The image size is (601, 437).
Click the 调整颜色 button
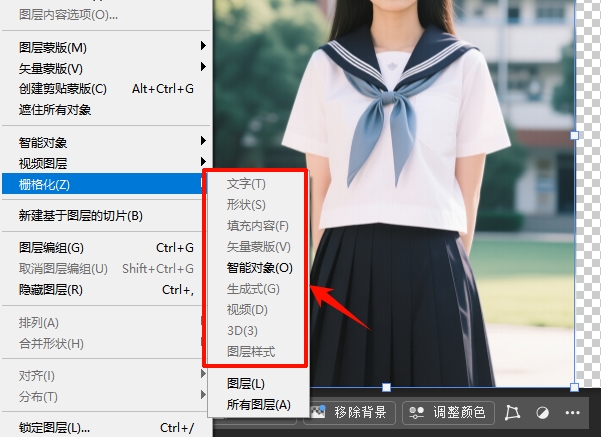tap(448, 412)
